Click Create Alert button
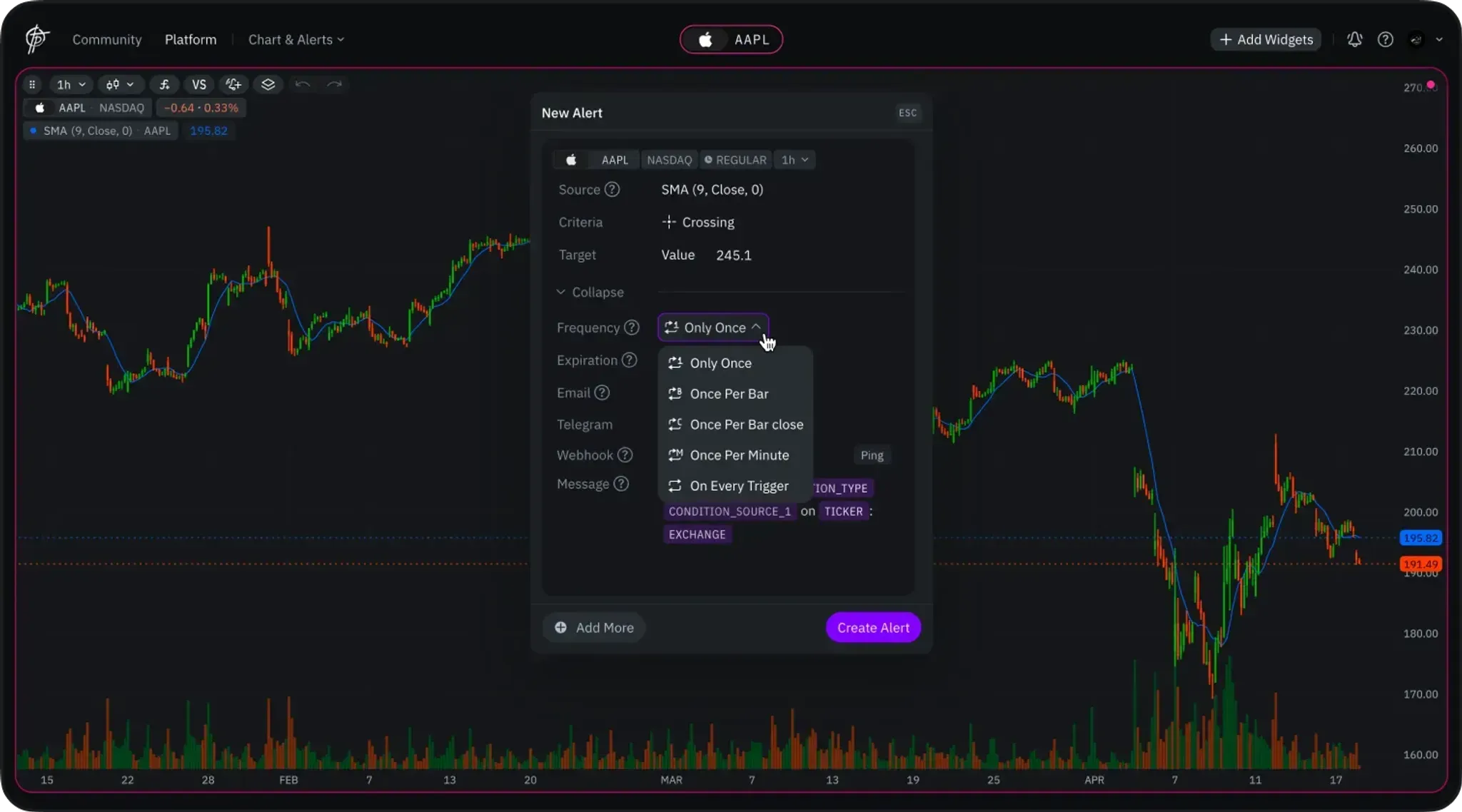Screen dimensions: 1462x812 point(873,628)
